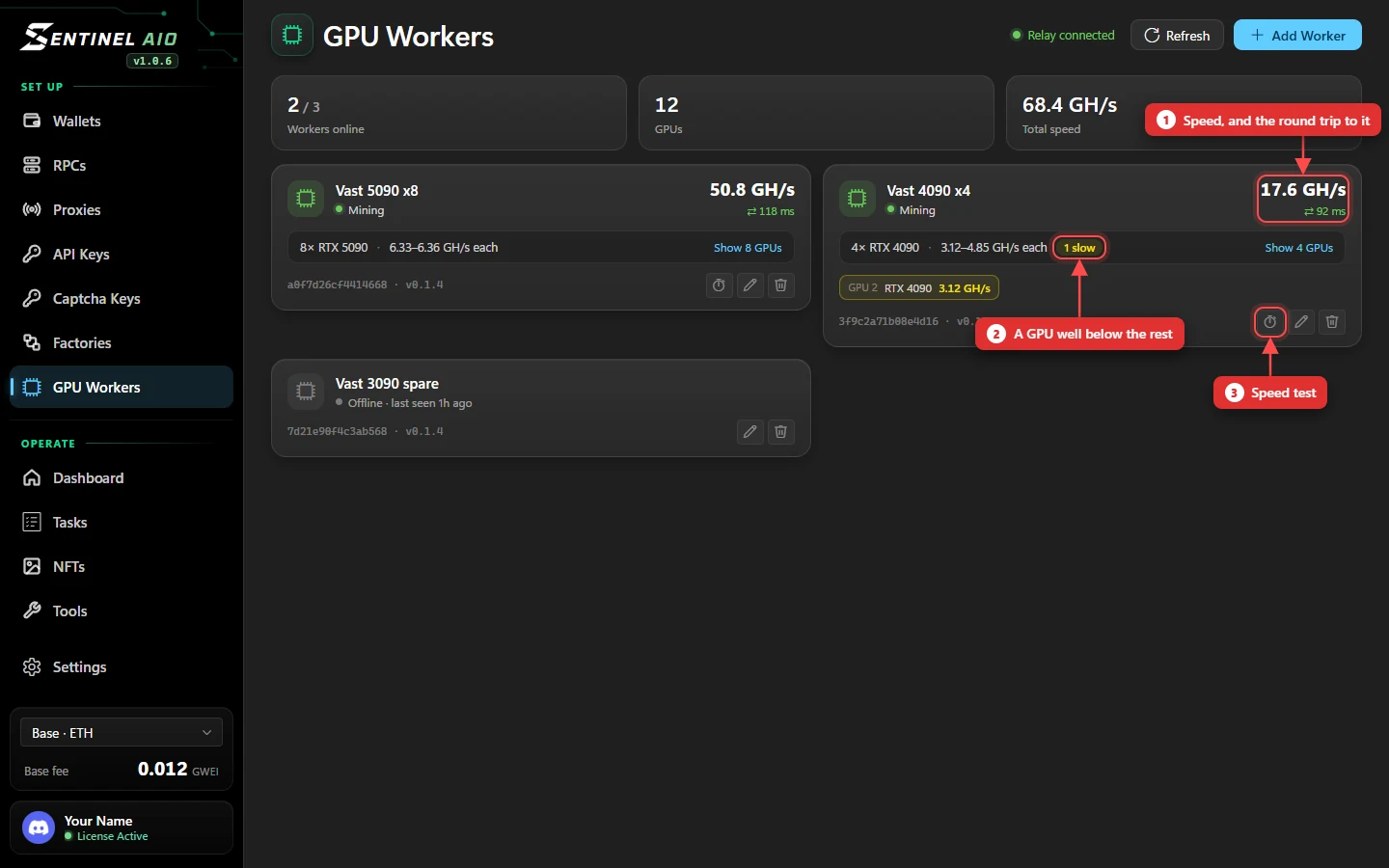
Task: Edit the Vast 5090 x8 worker
Action: (749, 285)
